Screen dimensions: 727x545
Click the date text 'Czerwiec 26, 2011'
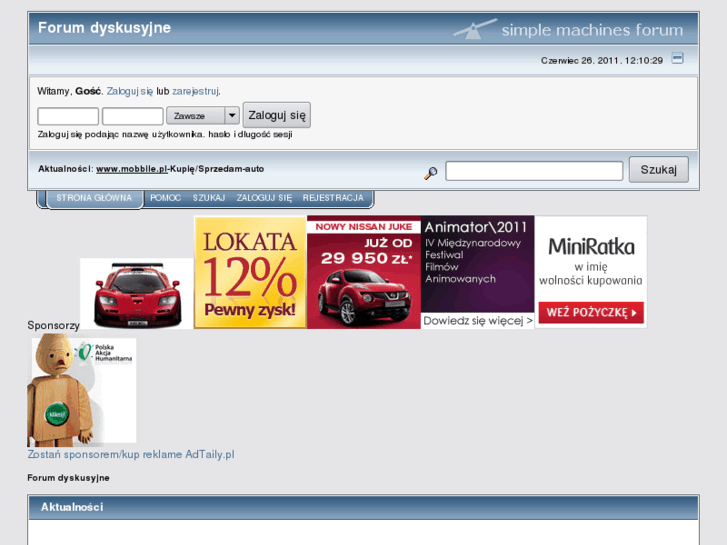(580, 60)
